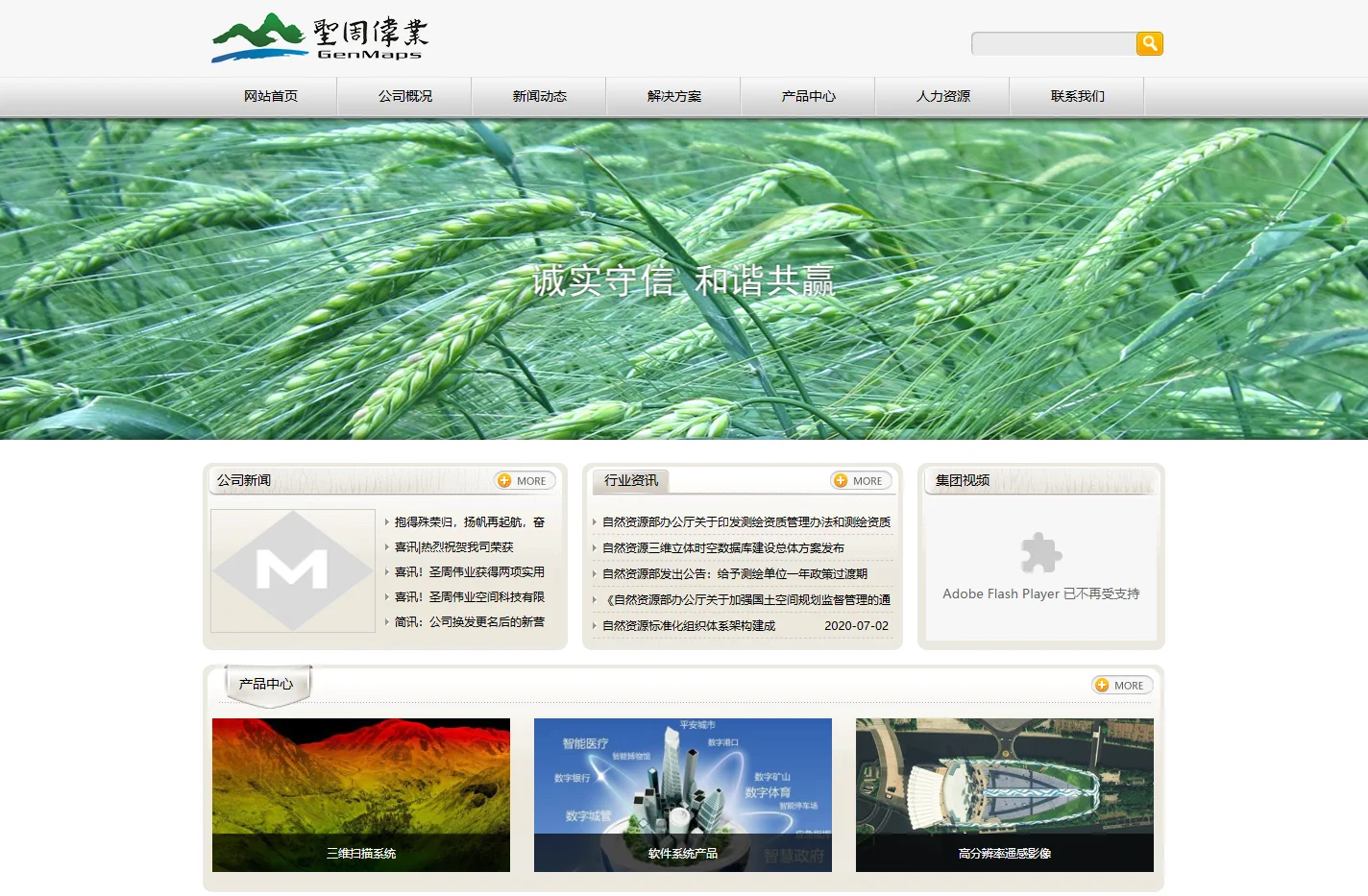The image size is (1368, 896).
Task: Click the orange search magnifier button
Action: [1149, 43]
